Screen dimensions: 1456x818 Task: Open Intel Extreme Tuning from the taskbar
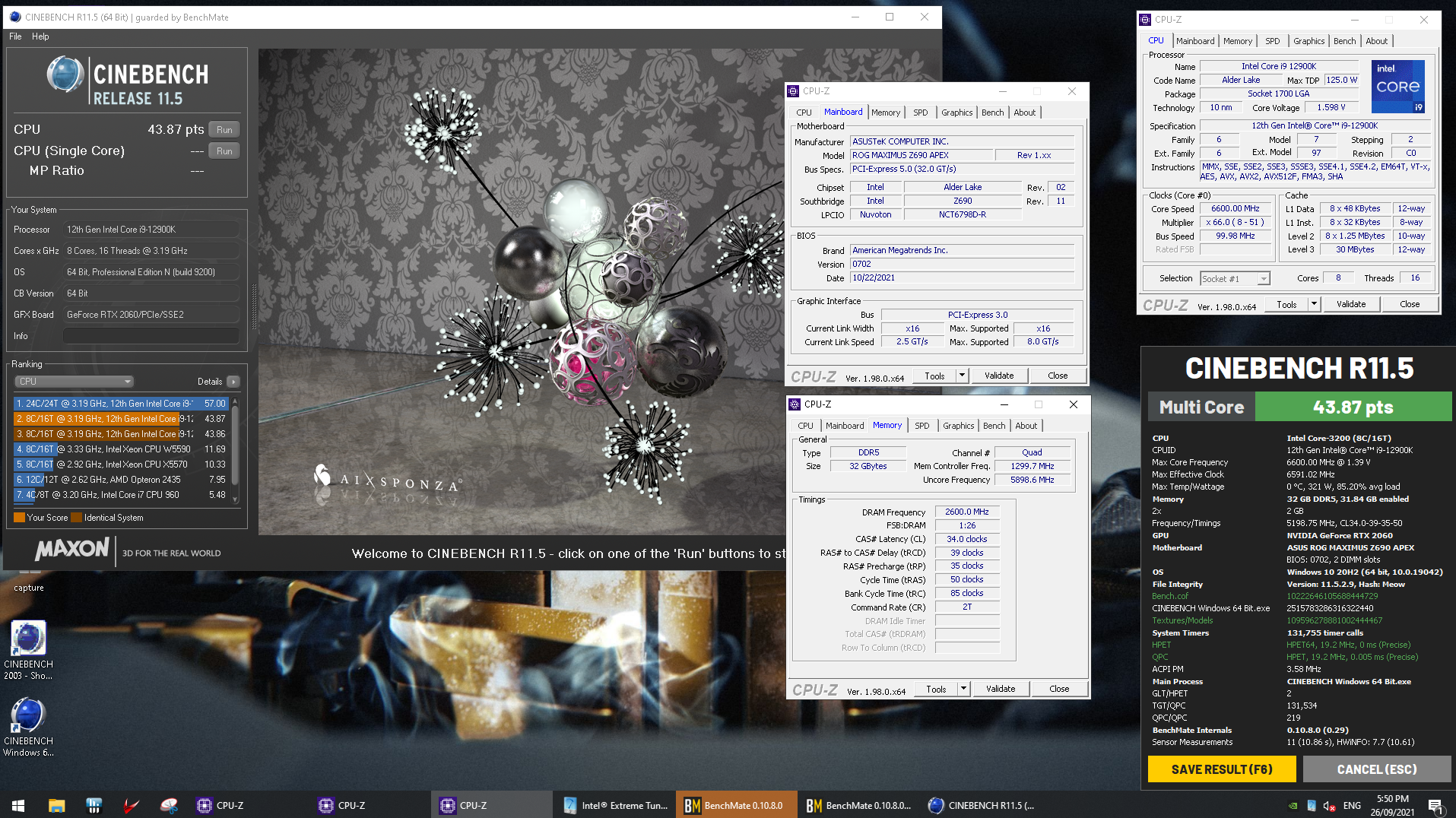coord(614,805)
